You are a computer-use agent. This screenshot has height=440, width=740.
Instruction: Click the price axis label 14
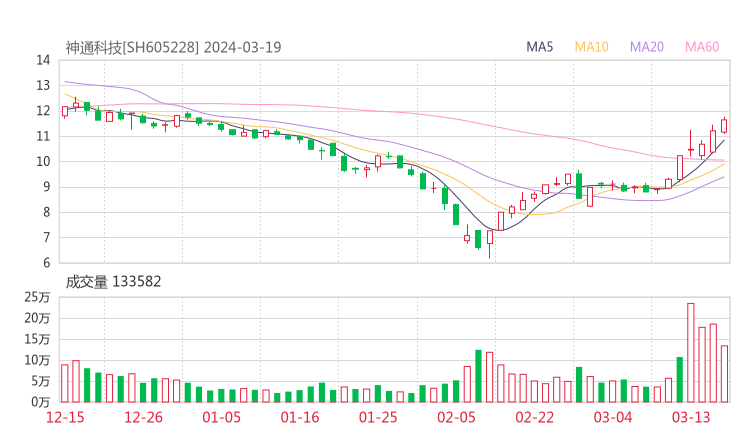coord(43,60)
